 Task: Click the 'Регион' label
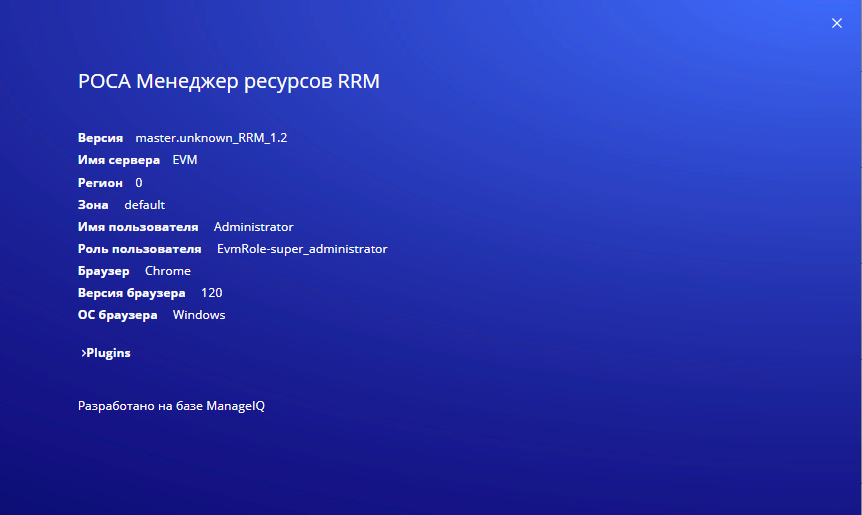[x=100, y=183]
